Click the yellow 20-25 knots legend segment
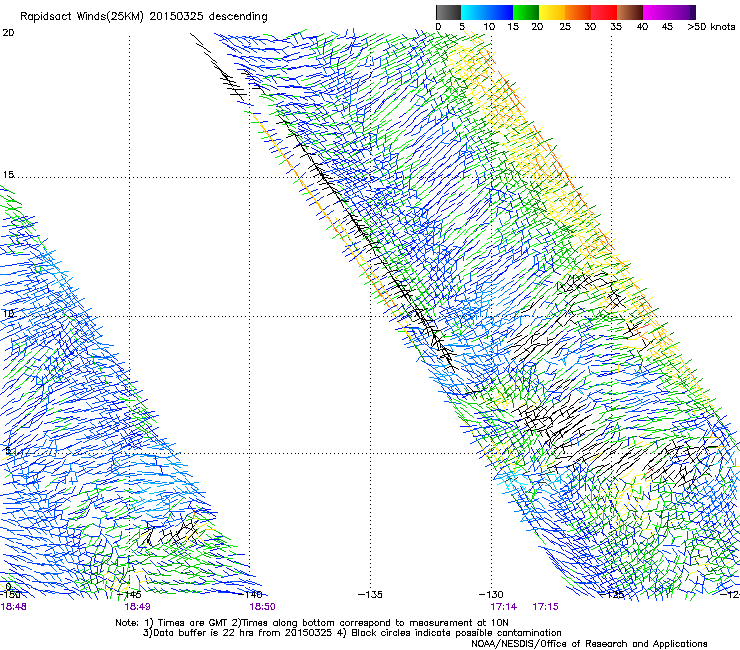 click(552, 12)
